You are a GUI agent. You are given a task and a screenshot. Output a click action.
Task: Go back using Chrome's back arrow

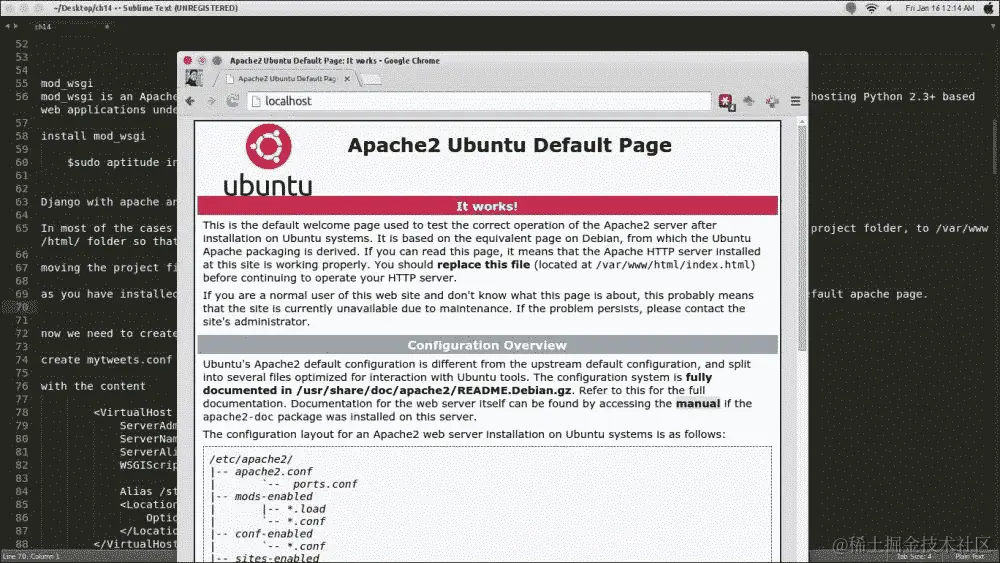[190, 101]
